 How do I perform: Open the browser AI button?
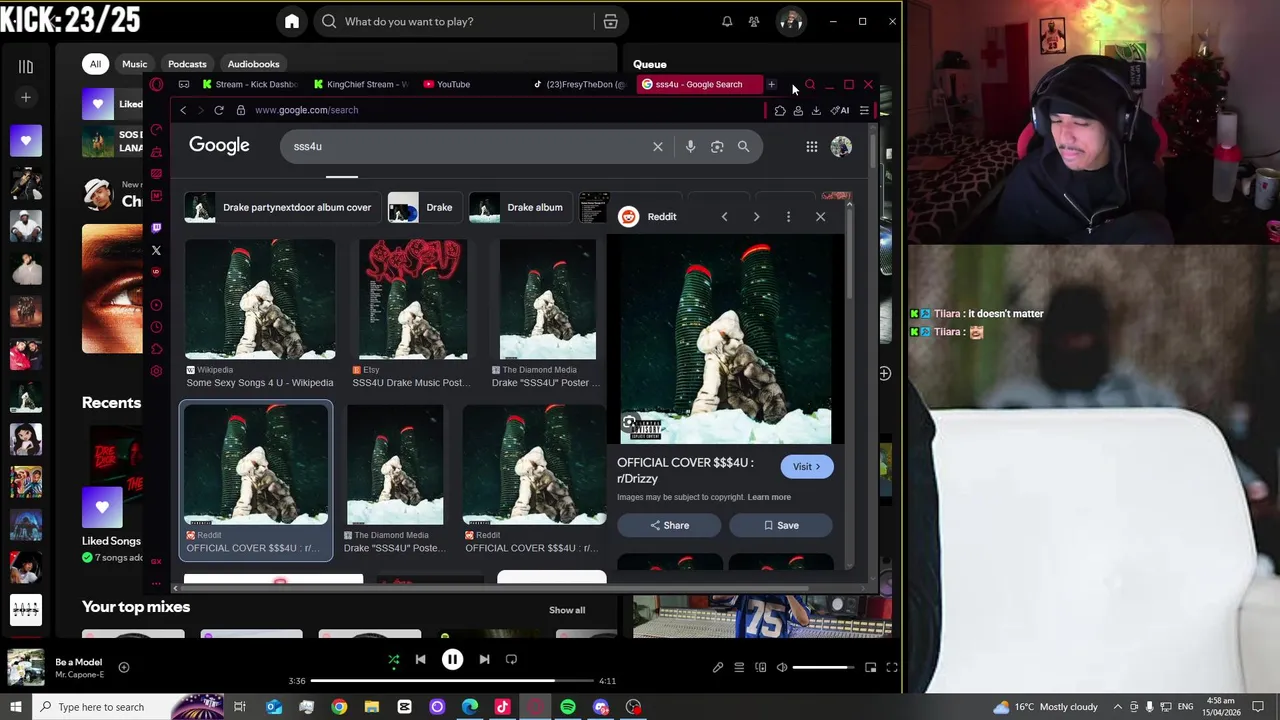[x=840, y=111]
